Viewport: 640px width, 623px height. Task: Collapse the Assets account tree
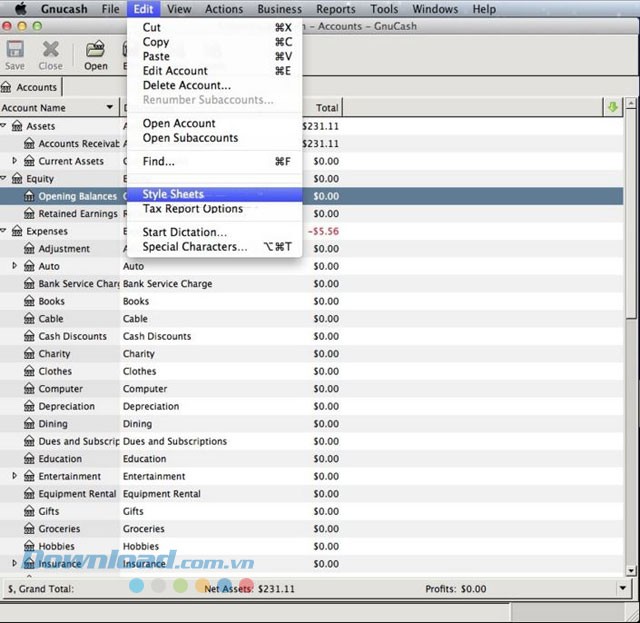[x=4, y=126]
